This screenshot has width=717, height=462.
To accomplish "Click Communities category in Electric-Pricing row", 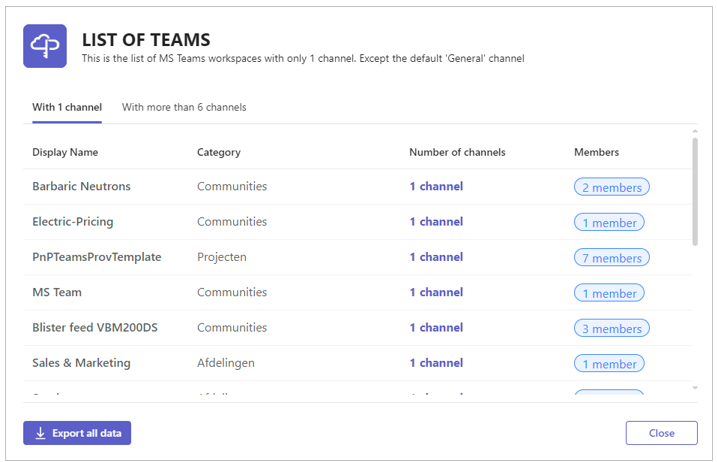I will [x=232, y=221].
